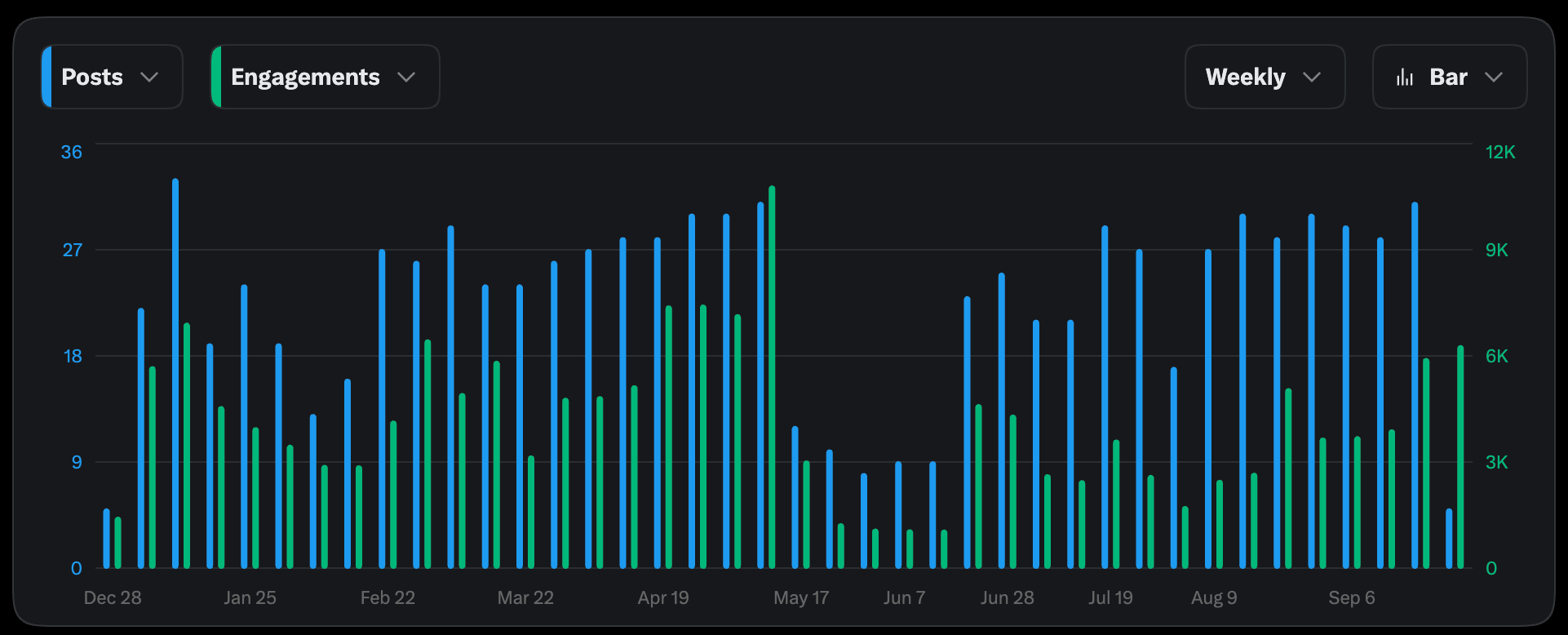
Task: Click the "Apr 19" date label
Action: pos(663,597)
